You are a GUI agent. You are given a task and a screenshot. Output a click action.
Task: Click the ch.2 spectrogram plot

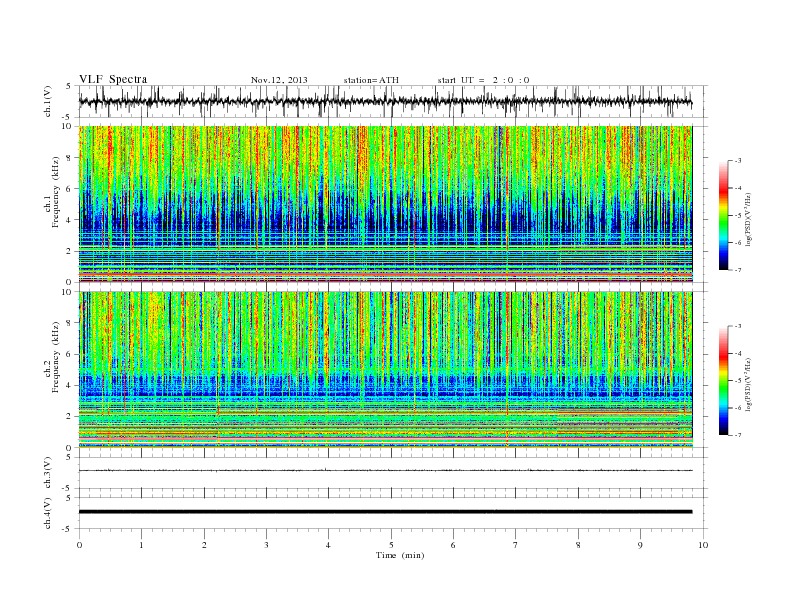point(385,370)
